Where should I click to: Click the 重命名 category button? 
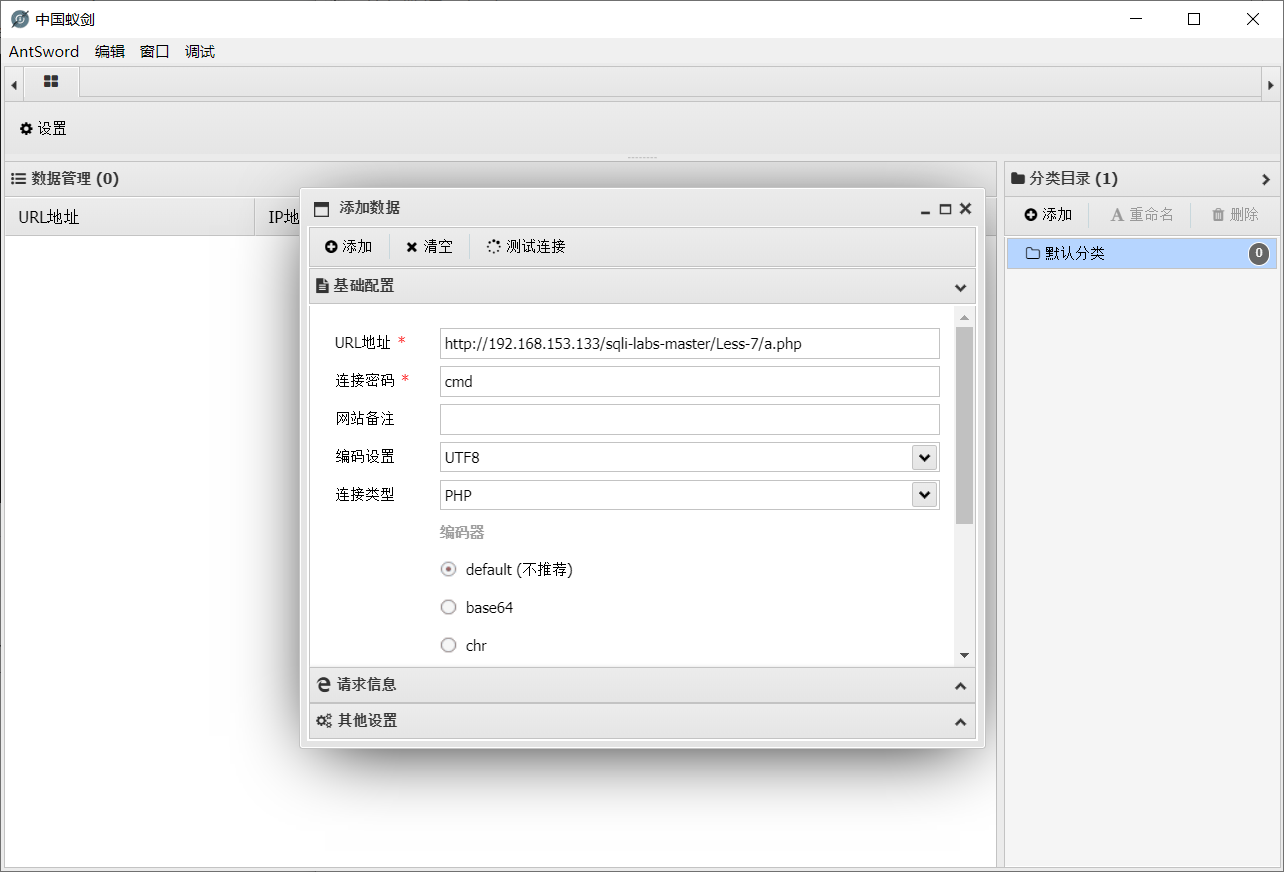(1142, 215)
